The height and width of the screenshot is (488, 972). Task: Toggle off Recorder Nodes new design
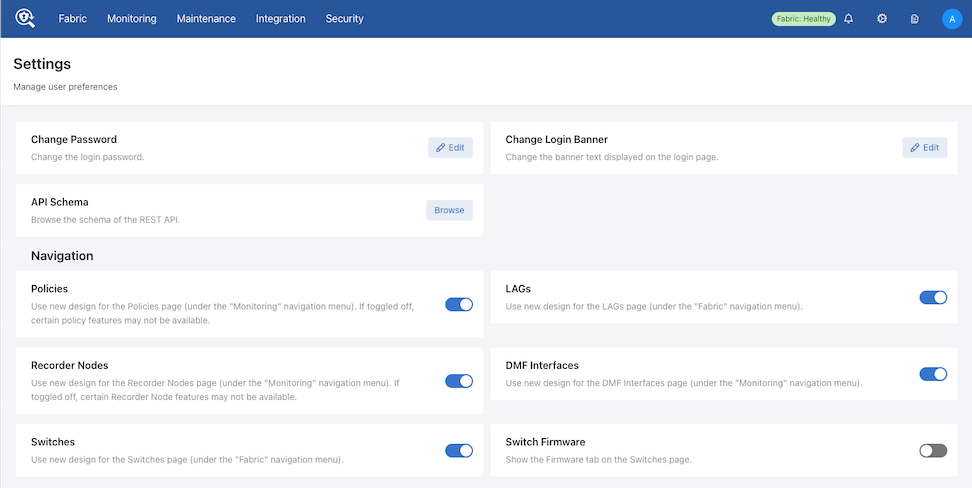[459, 381]
